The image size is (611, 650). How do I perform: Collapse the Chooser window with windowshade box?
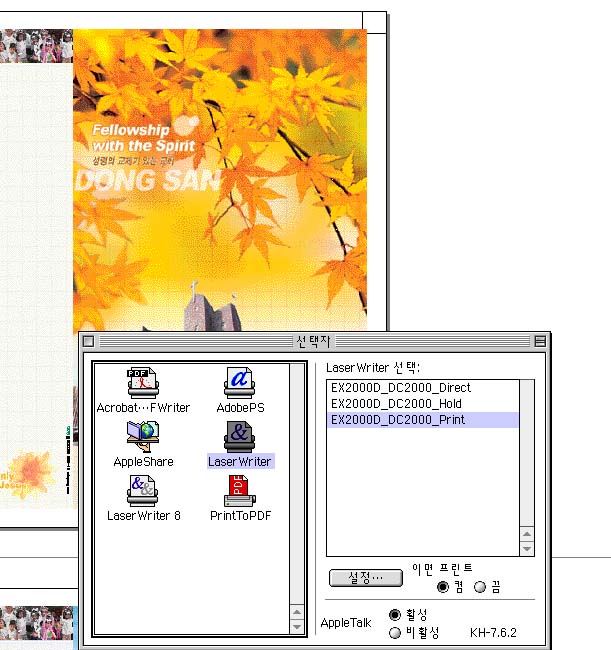click(540, 342)
